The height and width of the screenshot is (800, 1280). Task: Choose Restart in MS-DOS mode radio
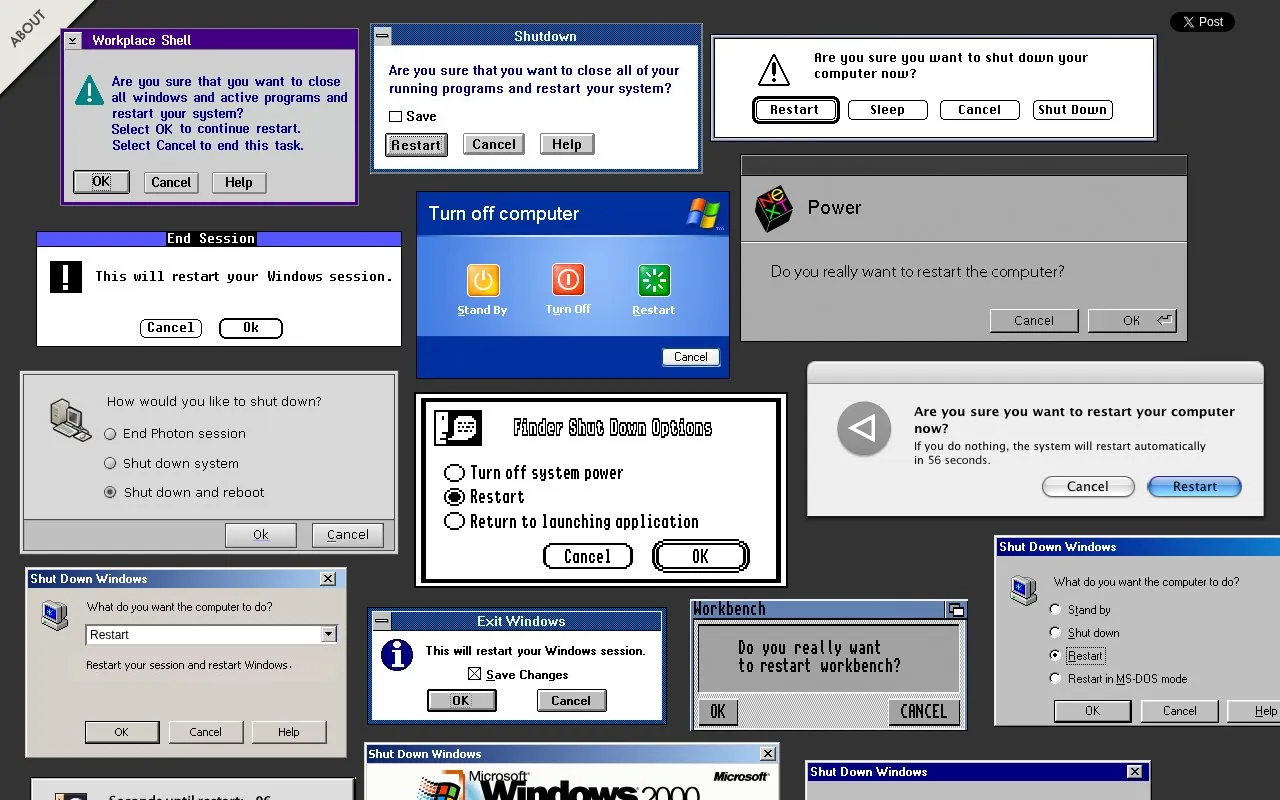coord(1055,678)
